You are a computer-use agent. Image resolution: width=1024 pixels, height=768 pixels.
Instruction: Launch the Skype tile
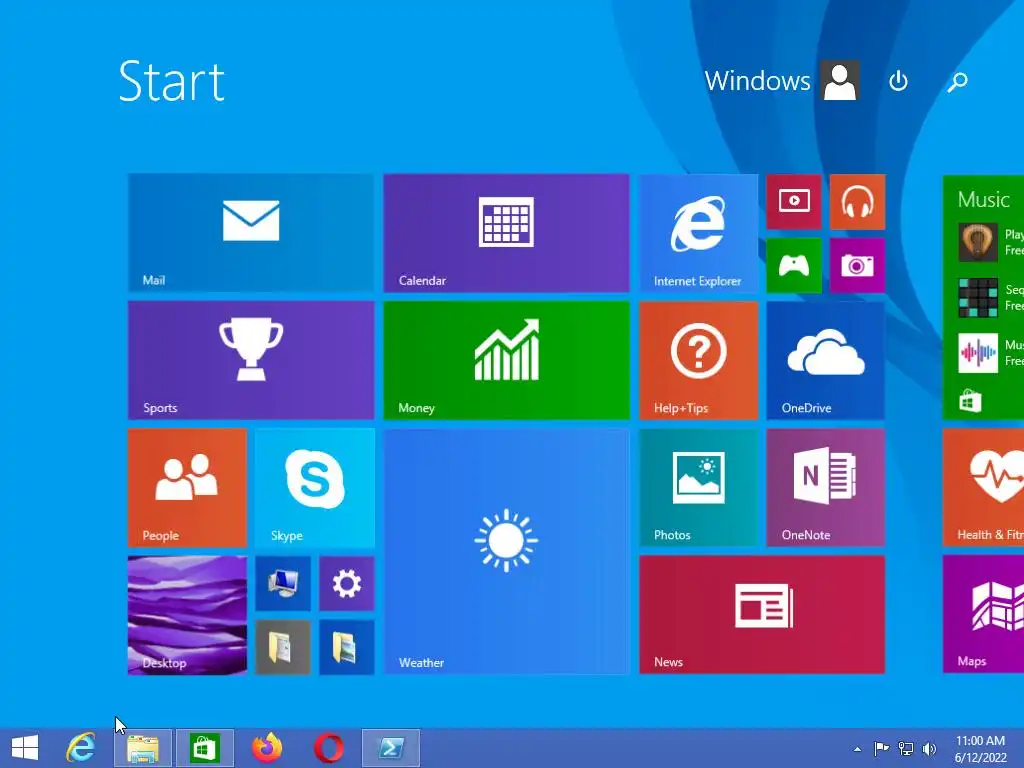[x=315, y=487]
